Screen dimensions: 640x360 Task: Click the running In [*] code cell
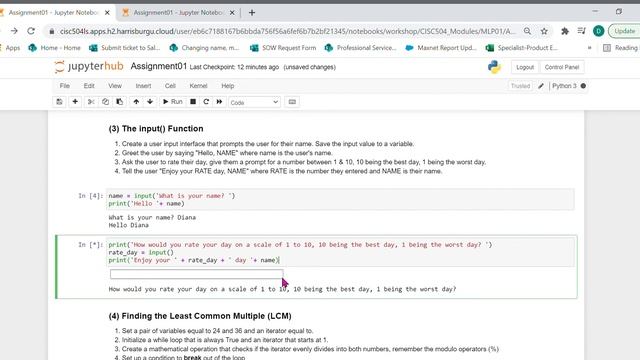340,252
